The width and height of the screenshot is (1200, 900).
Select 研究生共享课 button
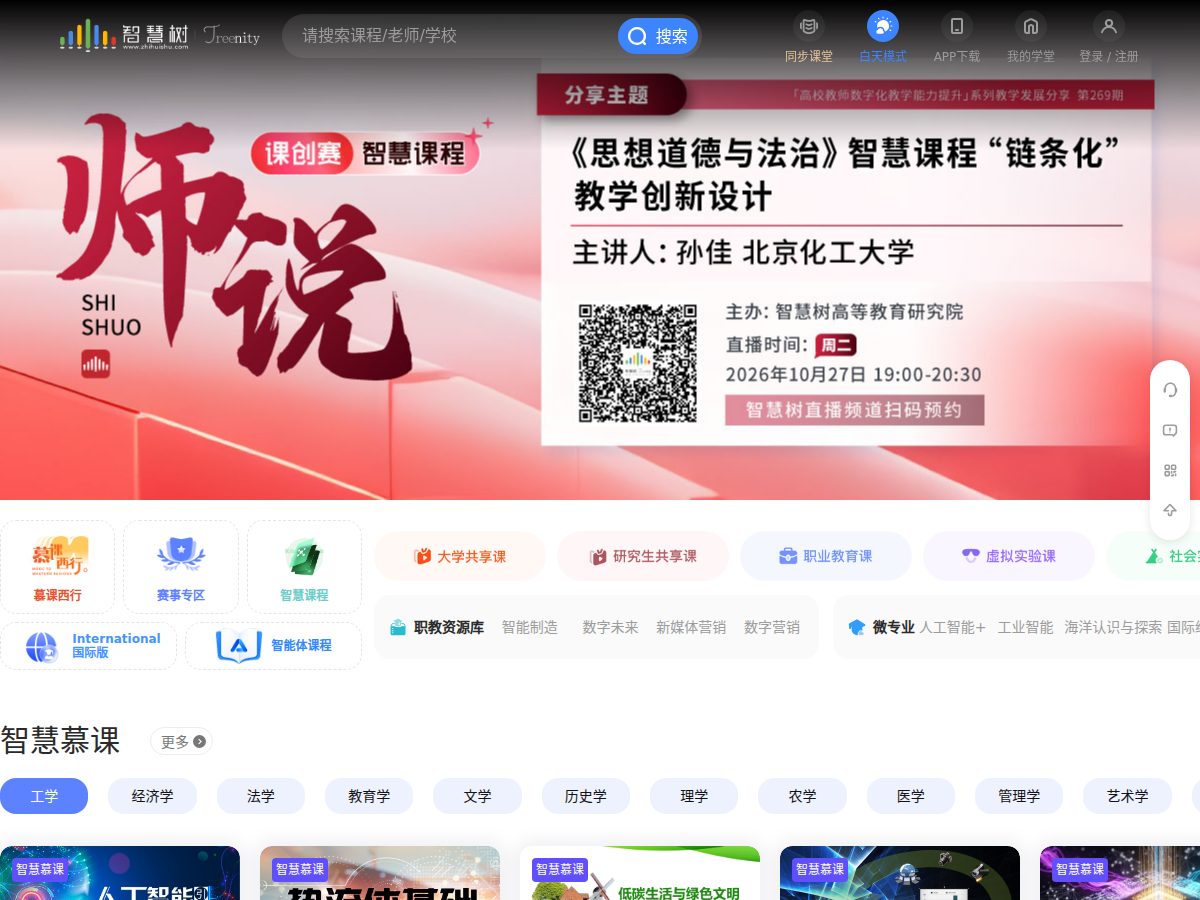click(643, 556)
